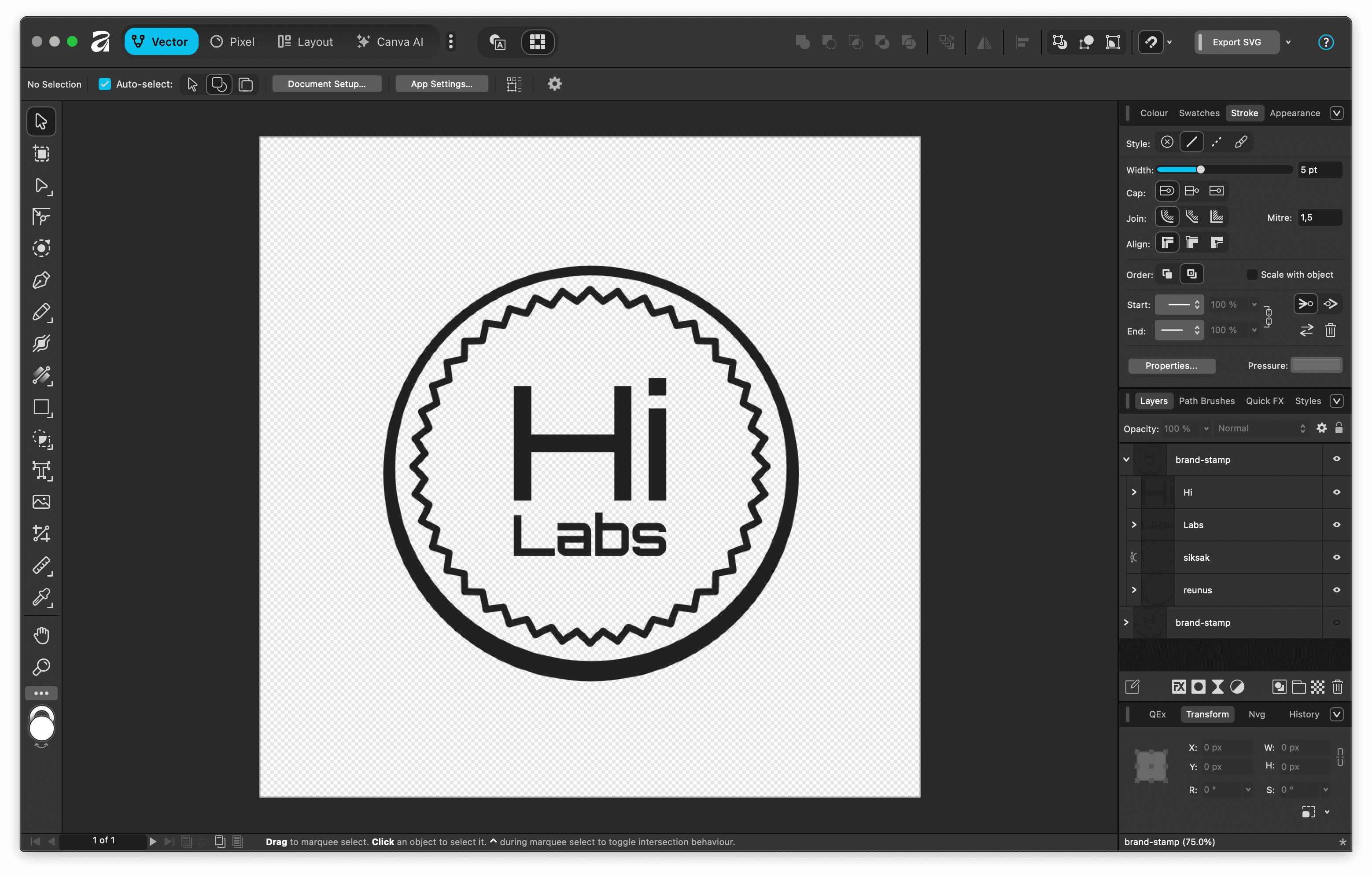Pick the Colour Picker eyedropper tool
Screen dimensions: 1372x875
(x=41, y=598)
